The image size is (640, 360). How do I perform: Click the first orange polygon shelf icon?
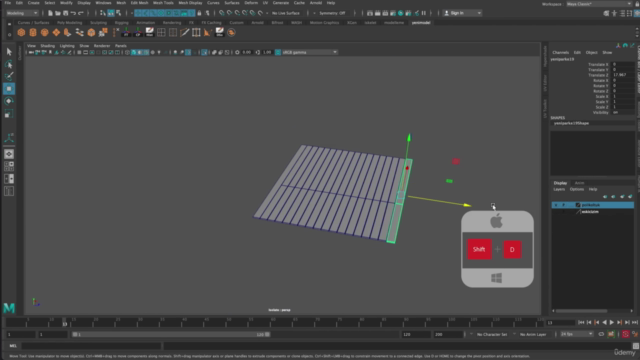(21, 32)
